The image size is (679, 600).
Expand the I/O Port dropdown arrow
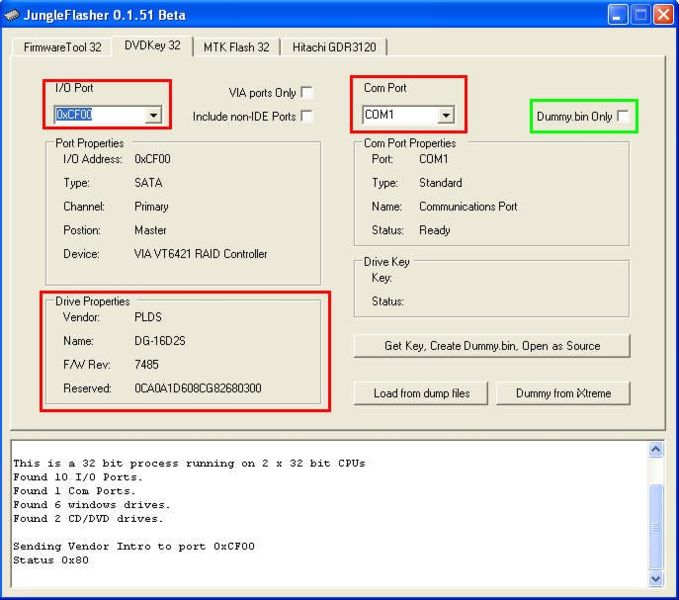[153, 115]
